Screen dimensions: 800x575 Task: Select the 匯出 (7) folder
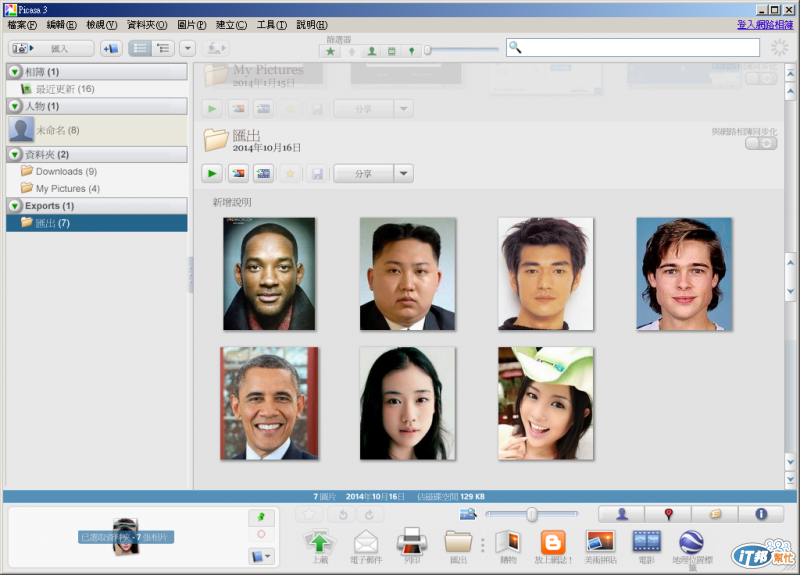point(97,223)
